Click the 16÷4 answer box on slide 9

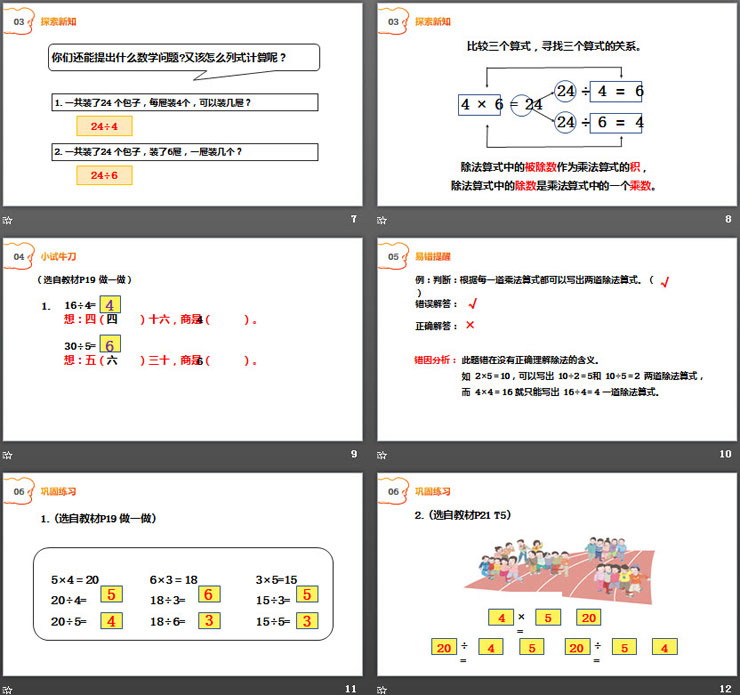coord(110,304)
